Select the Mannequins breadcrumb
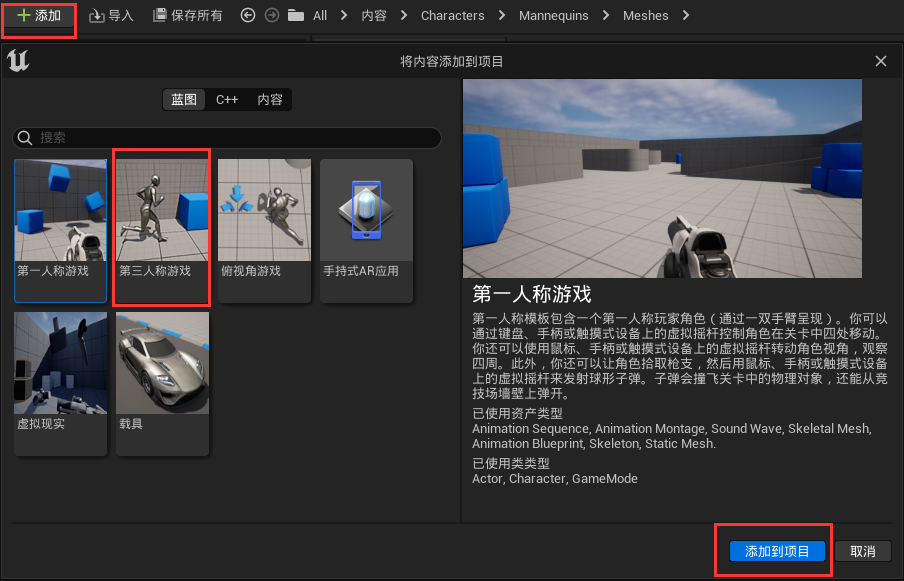904x581 pixels. [553, 16]
